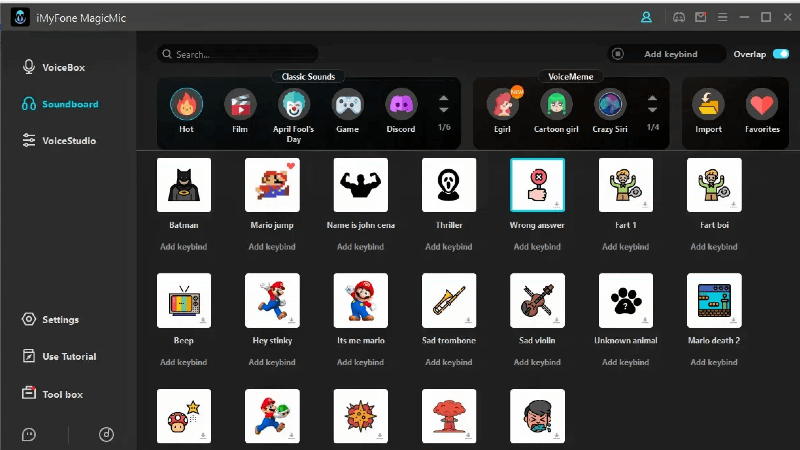Open the VoiceBox section
The width and height of the screenshot is (800, 450).
pyautogui.click(x=54, y=67)
